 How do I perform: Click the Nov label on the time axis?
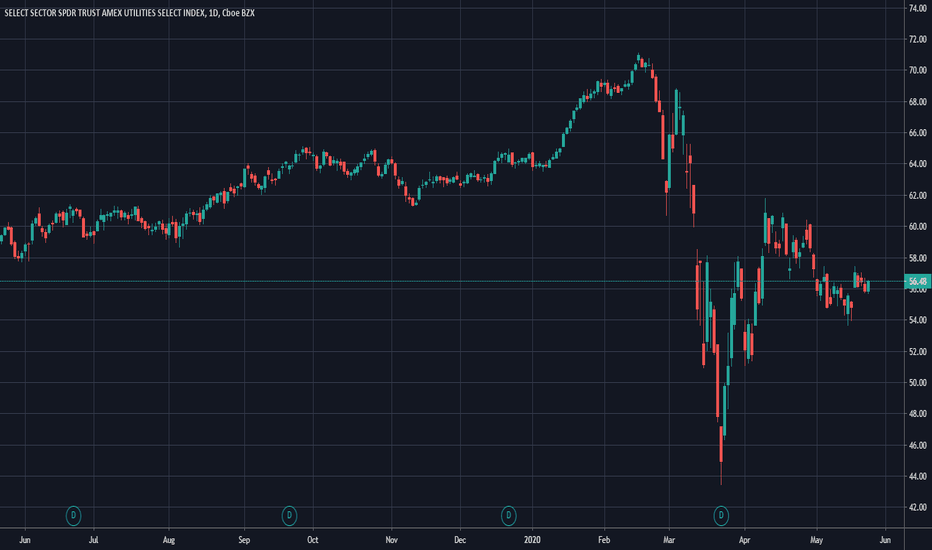point(391,540)
